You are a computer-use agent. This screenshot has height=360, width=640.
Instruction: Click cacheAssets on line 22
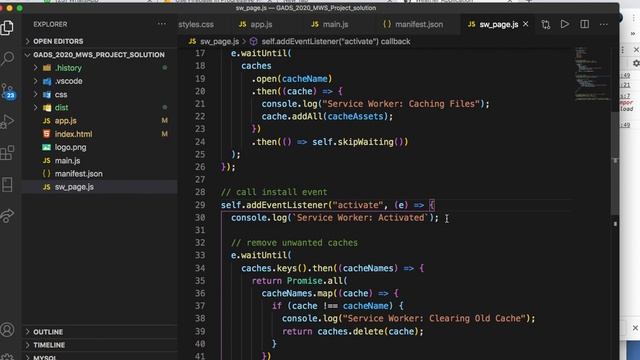[x=356, y=116]
